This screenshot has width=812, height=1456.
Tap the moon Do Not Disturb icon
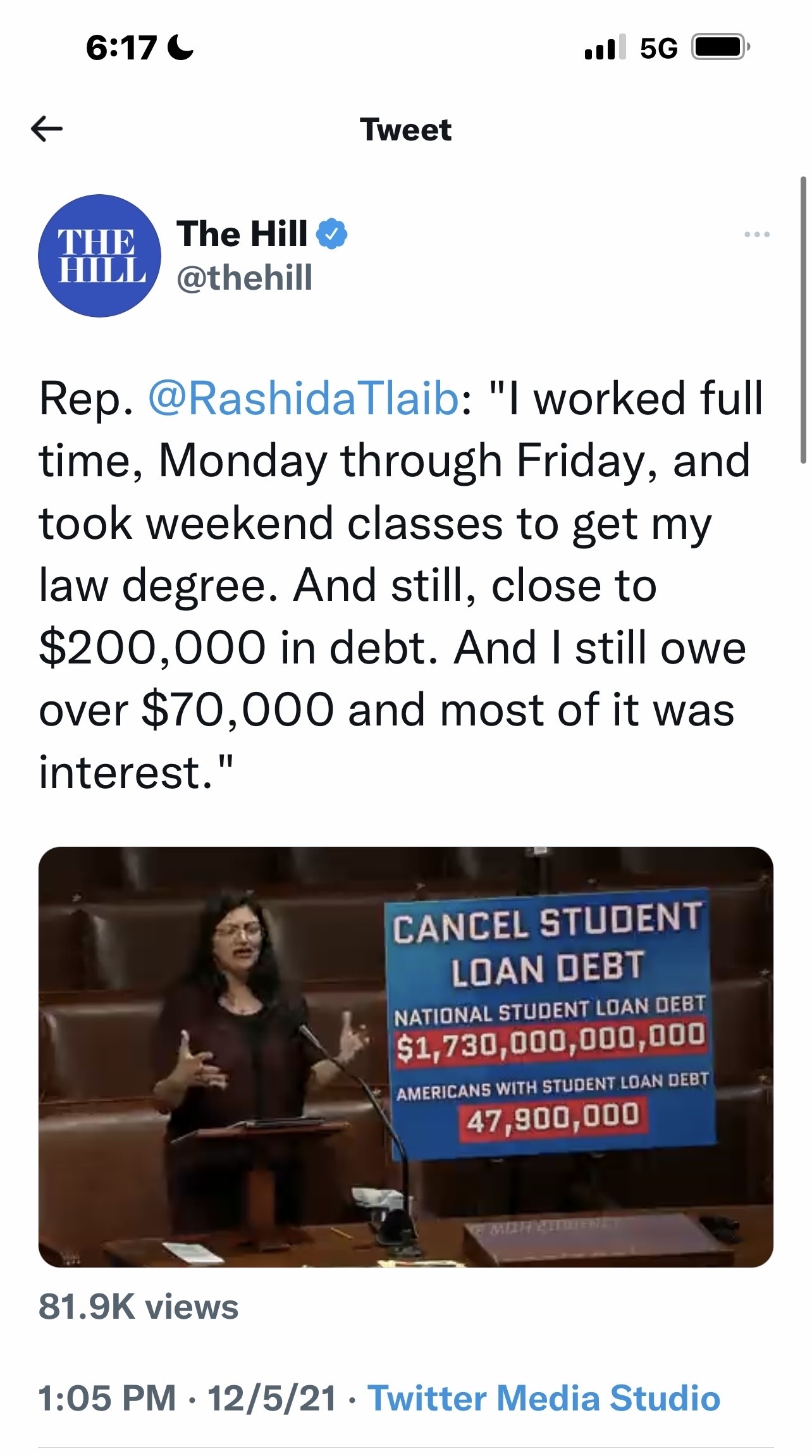pos(182,47)
